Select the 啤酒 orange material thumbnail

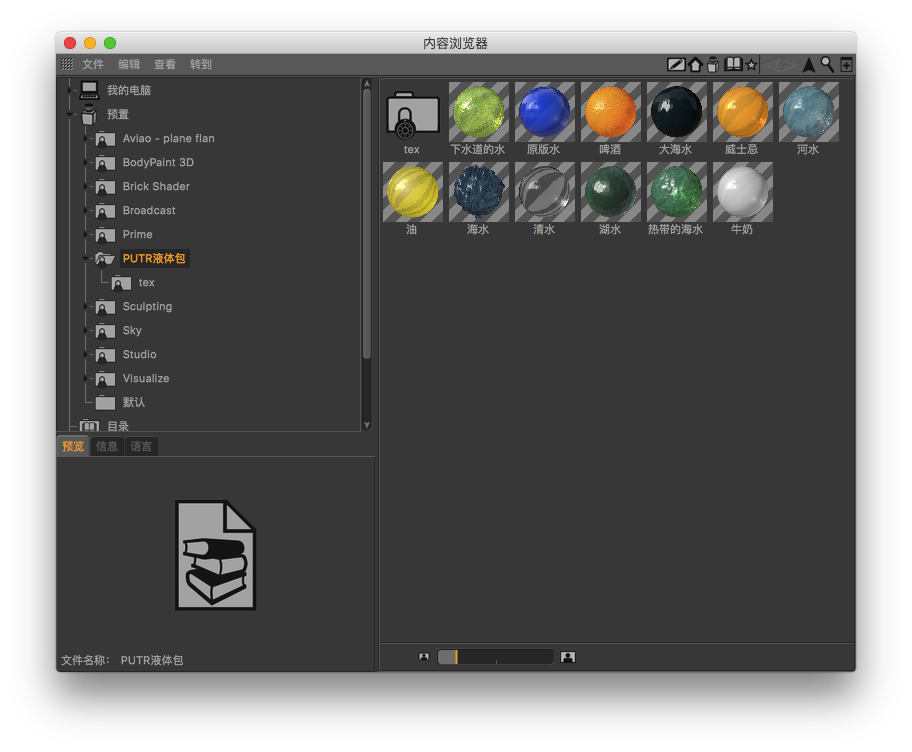610,112
